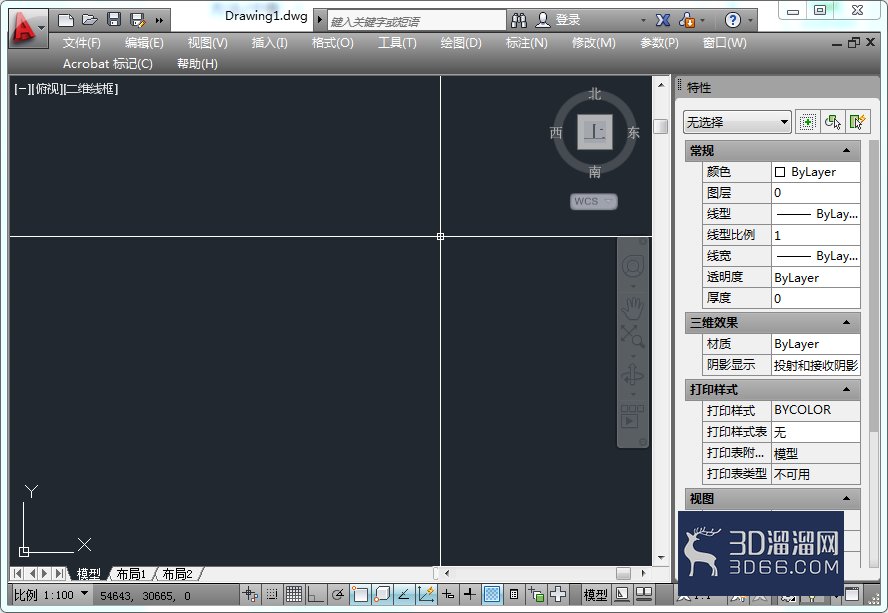
Task: Open the 绘图(D) menu
Action: click(x=461, y=42)
